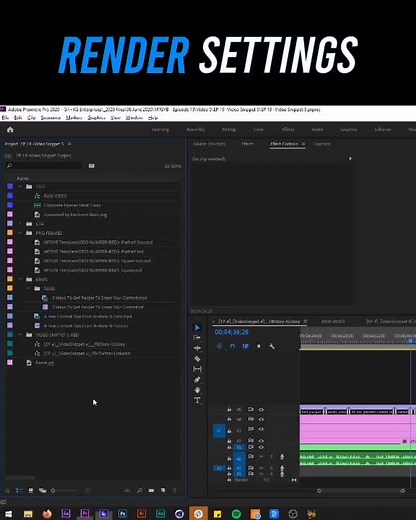Open the Sequence menu

(51, 118)
